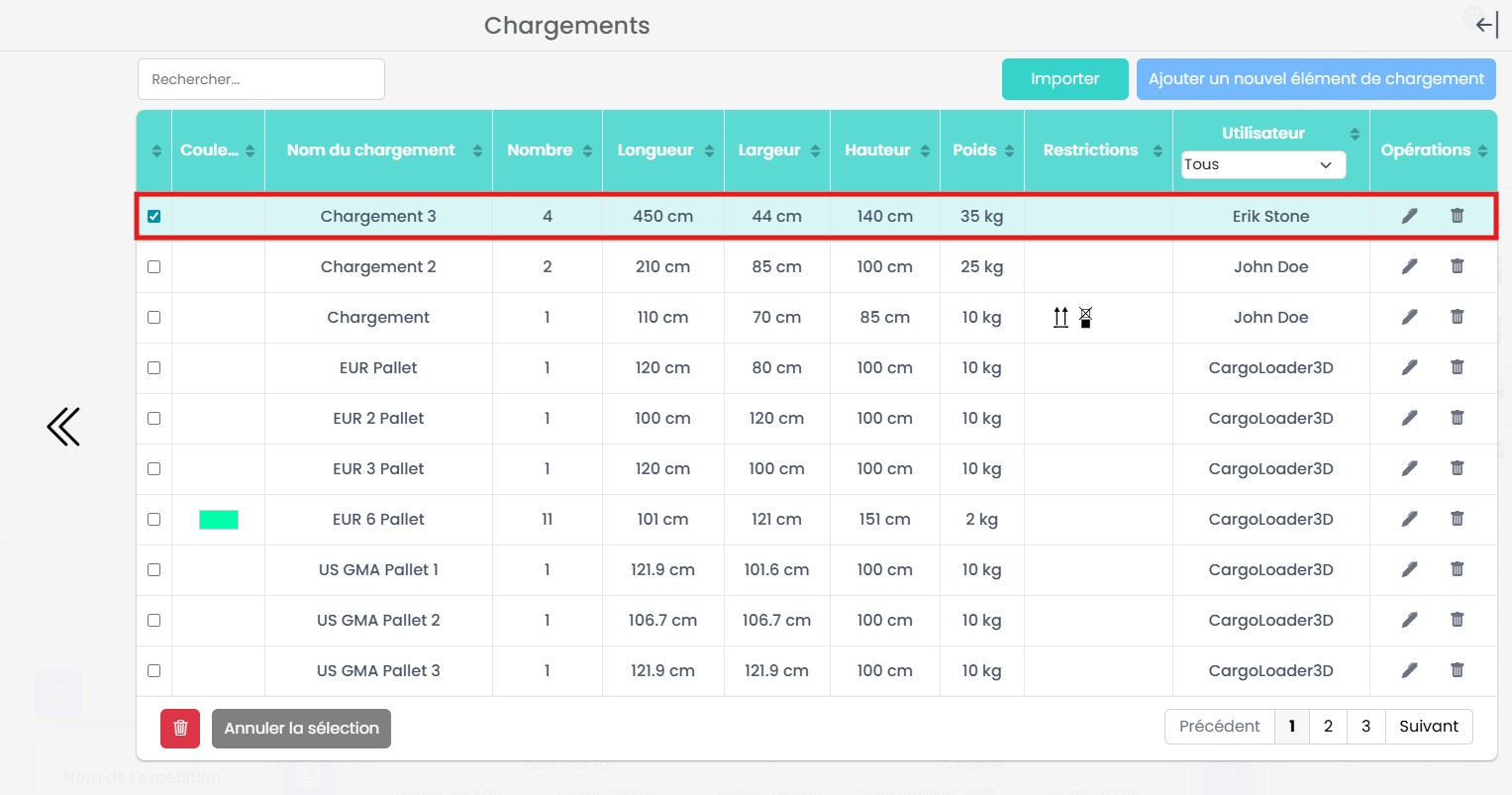Screen dimensions: 1512x795
Task: Open the Utilisateur 'Tous' filter dropdown
Action: click(1262, 165)
